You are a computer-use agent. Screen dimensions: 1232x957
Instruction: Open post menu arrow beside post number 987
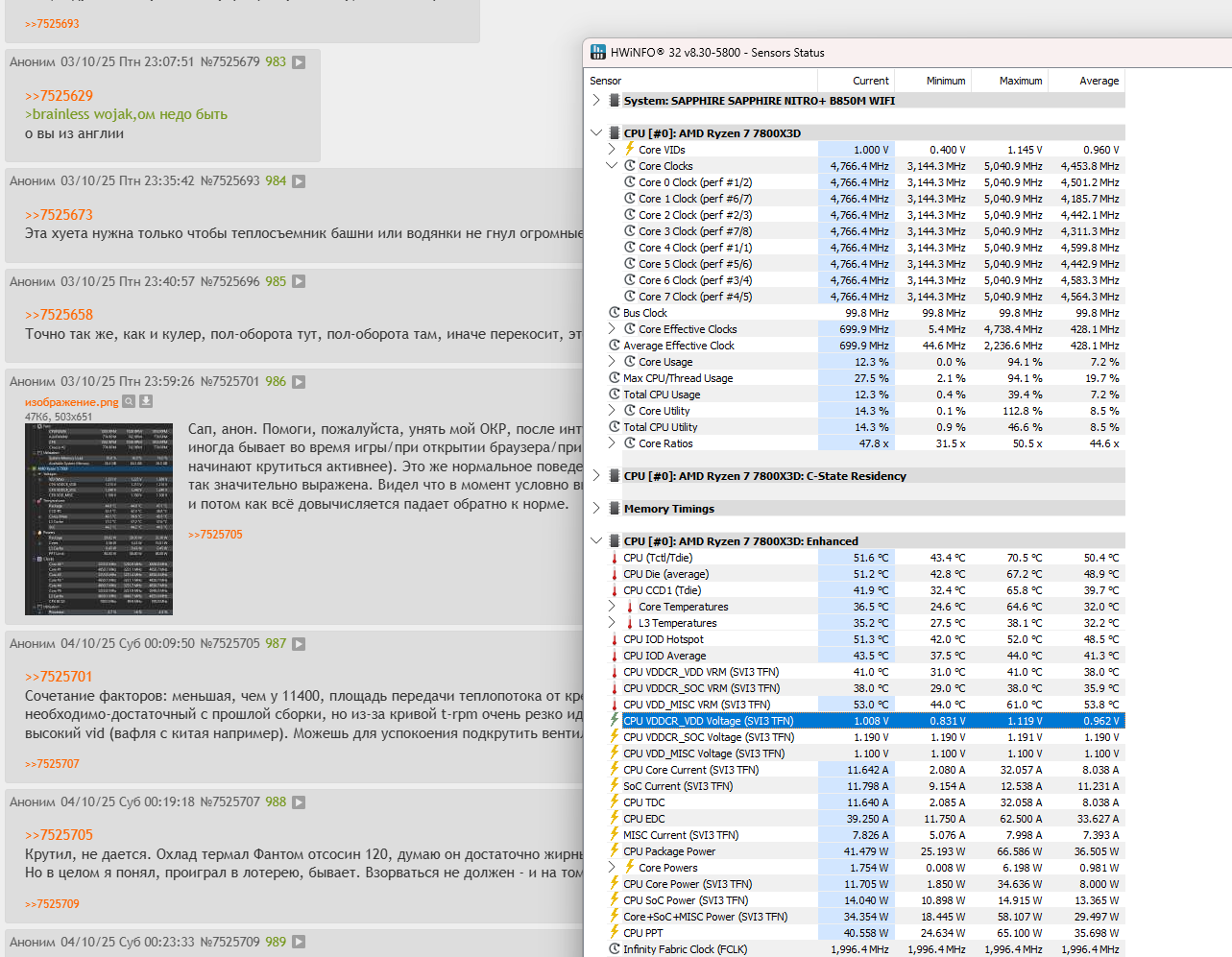(x=299, y=644)
